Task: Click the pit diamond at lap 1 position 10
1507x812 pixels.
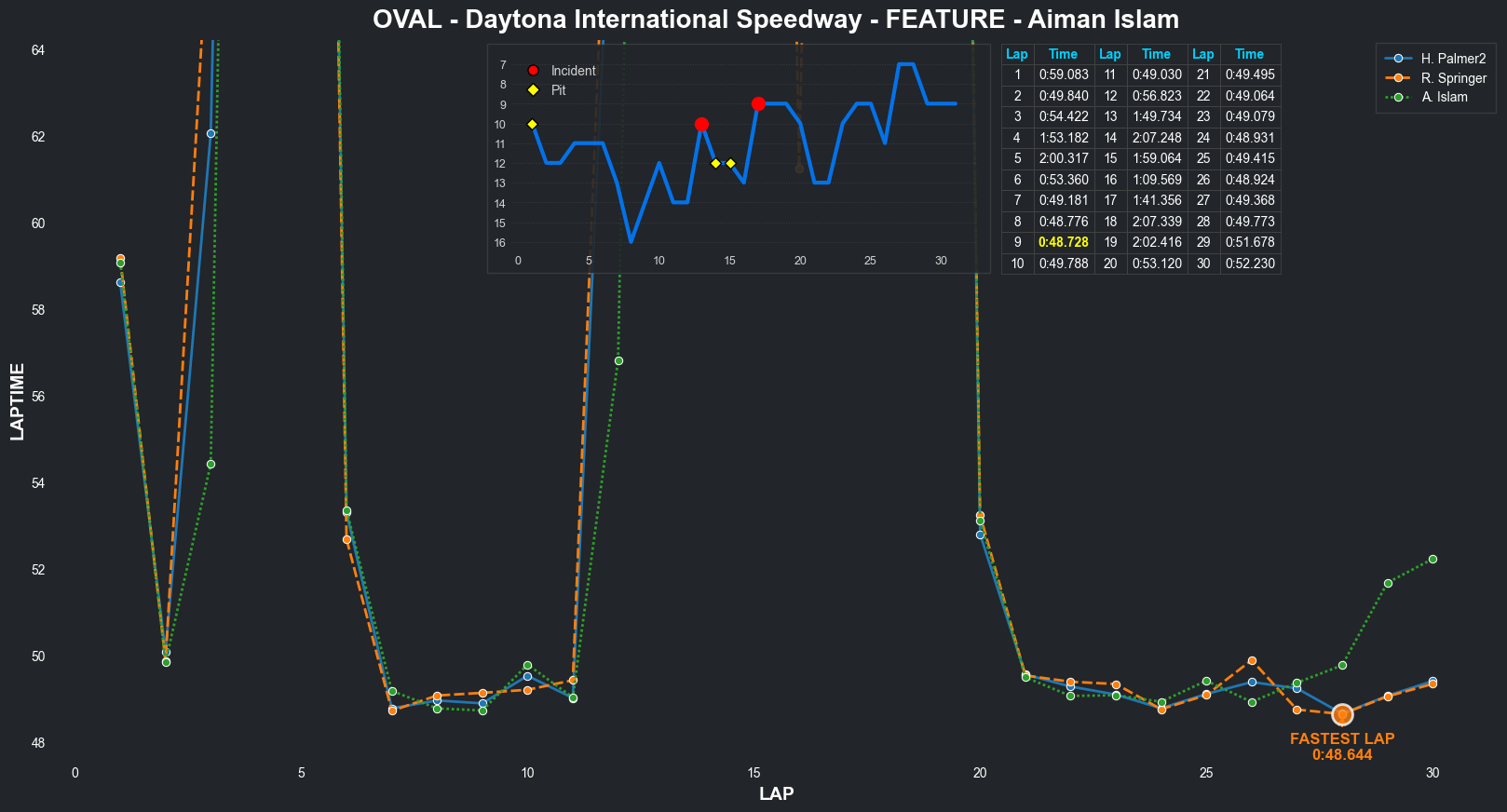Action: coord(532,124)
